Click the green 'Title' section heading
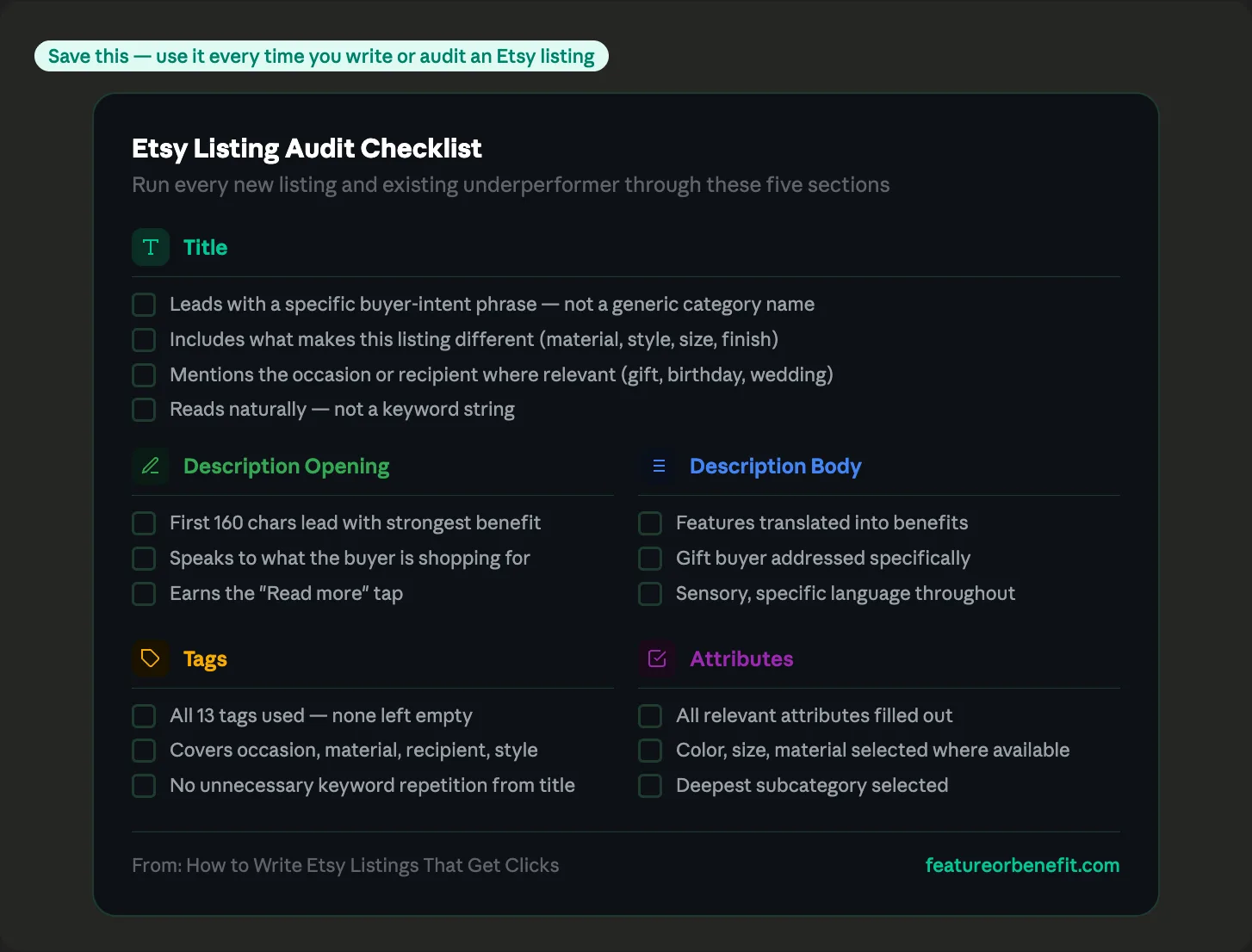 [x=205, y=247]
